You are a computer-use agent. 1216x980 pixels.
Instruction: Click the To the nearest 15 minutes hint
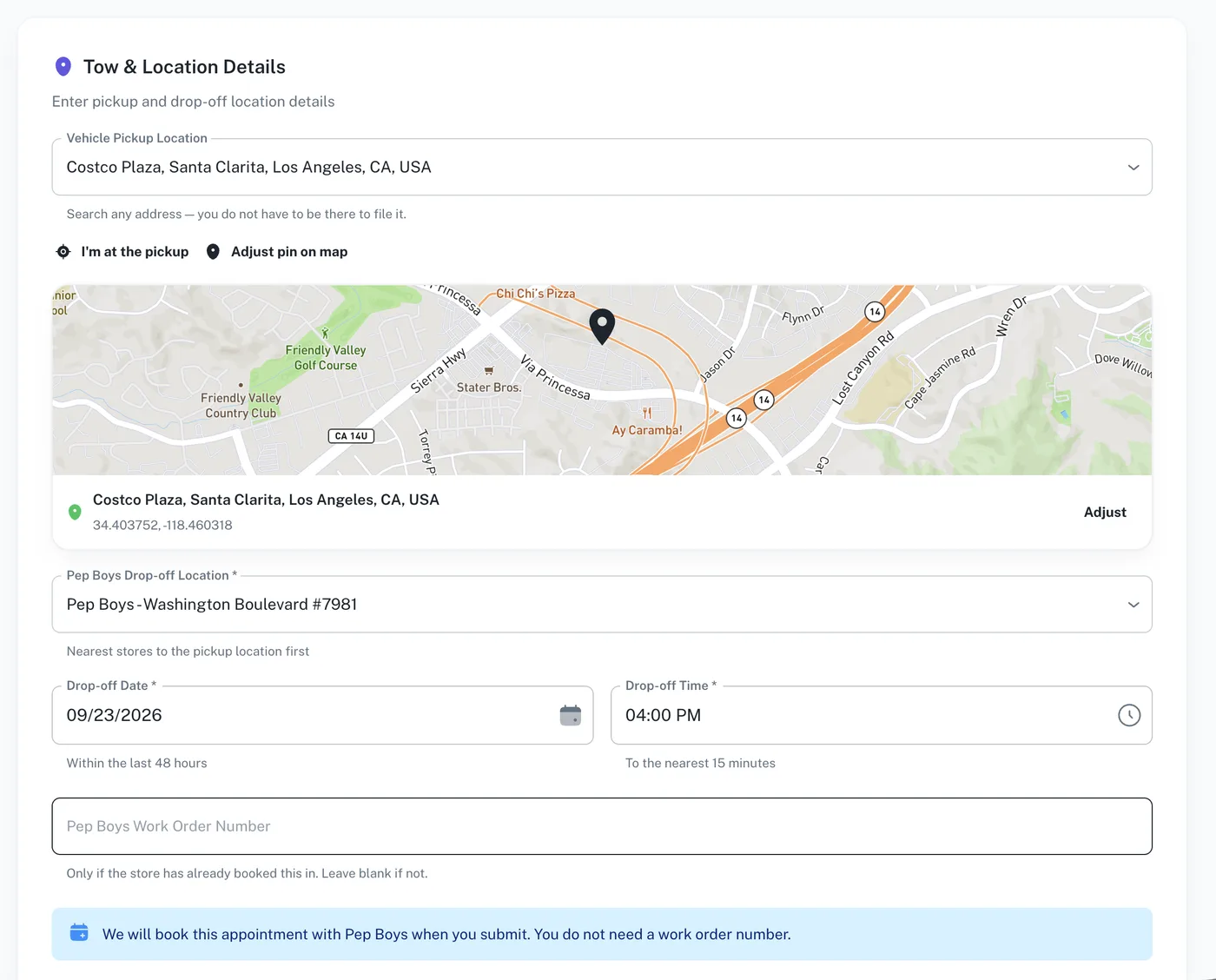[x=700, y=763]
